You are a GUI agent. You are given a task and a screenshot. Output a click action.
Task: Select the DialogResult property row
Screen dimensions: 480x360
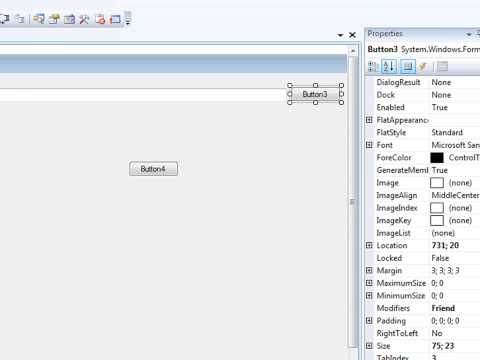click(423, 82)
